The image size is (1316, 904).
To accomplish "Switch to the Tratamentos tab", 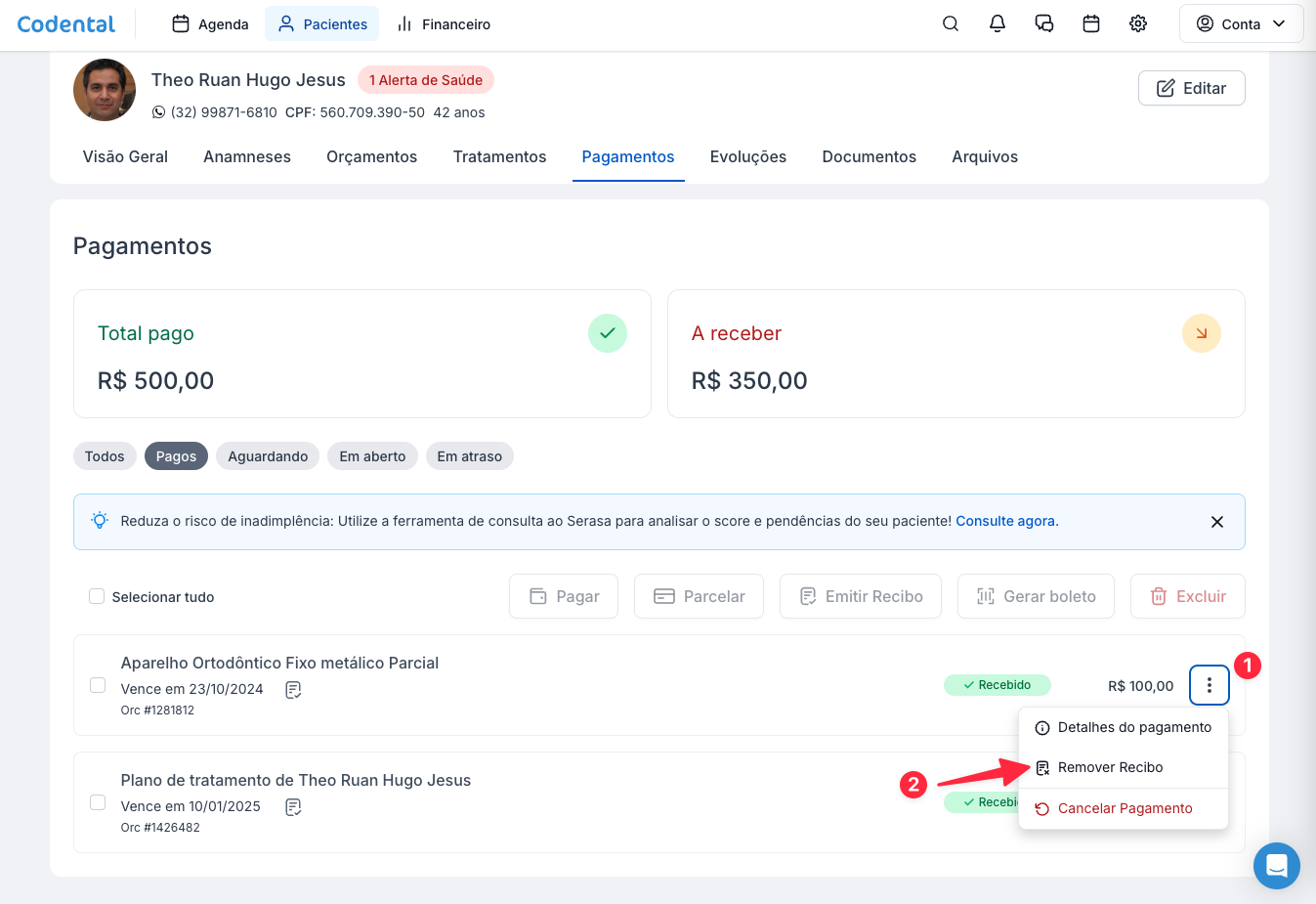I will coord(499,156).
